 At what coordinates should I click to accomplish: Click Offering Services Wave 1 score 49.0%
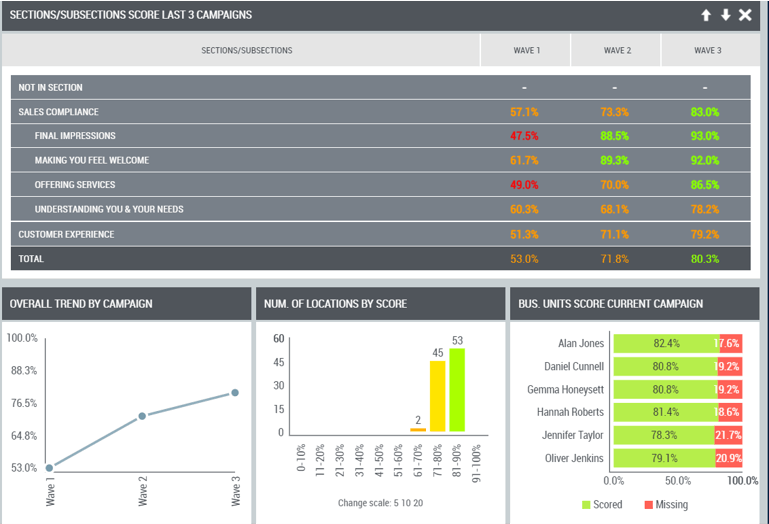click(524, 185)
